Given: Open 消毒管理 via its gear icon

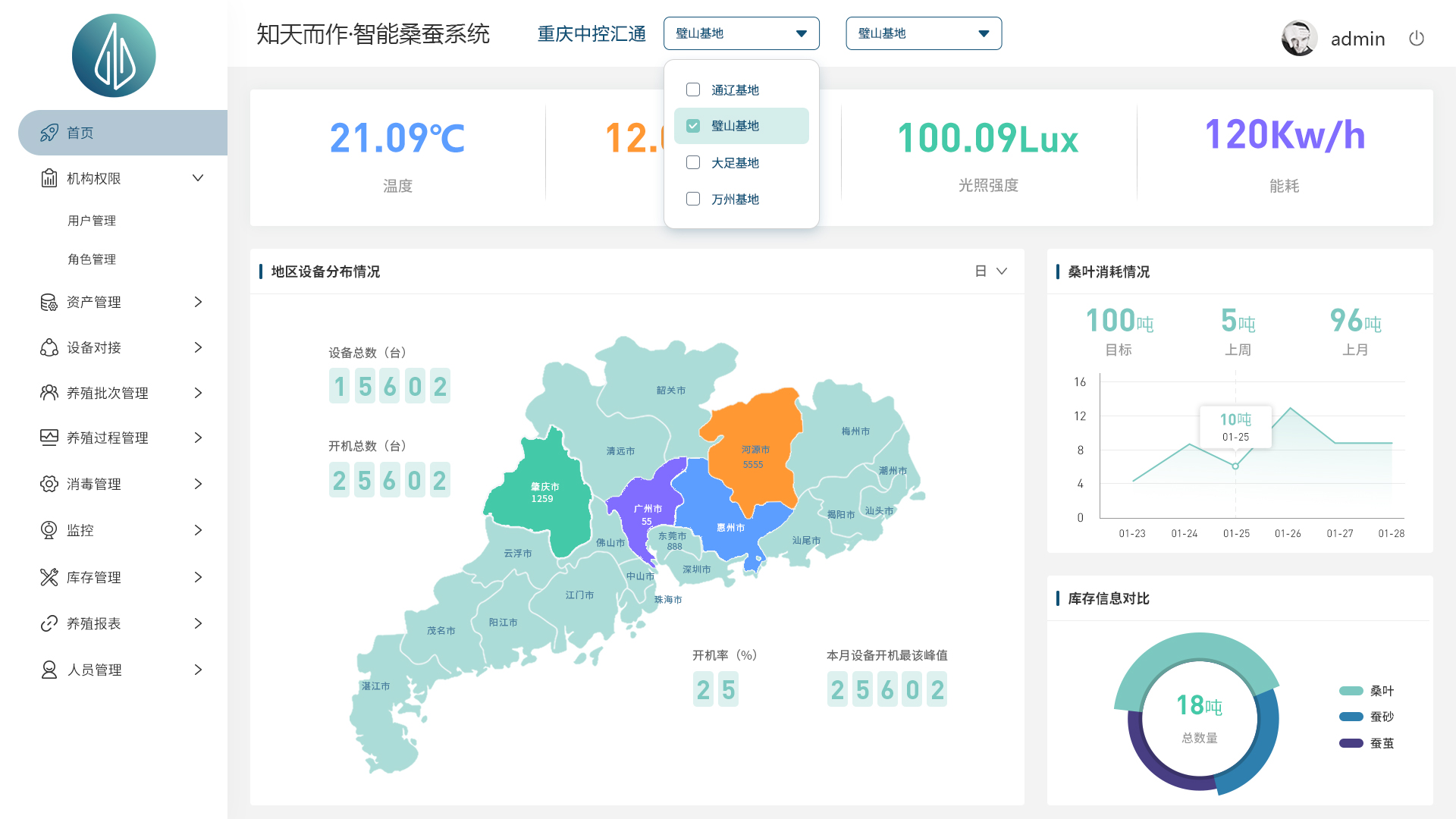Looking at the screenshot, I should point(49,484).
